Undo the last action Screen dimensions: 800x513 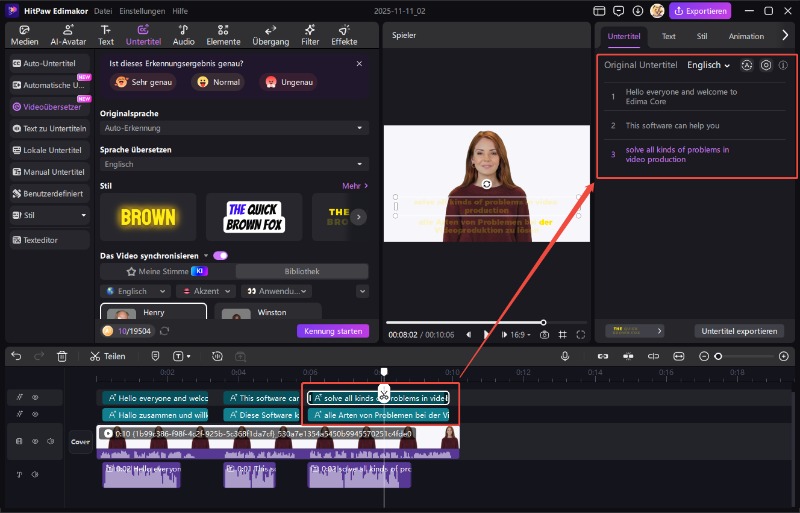14,356
